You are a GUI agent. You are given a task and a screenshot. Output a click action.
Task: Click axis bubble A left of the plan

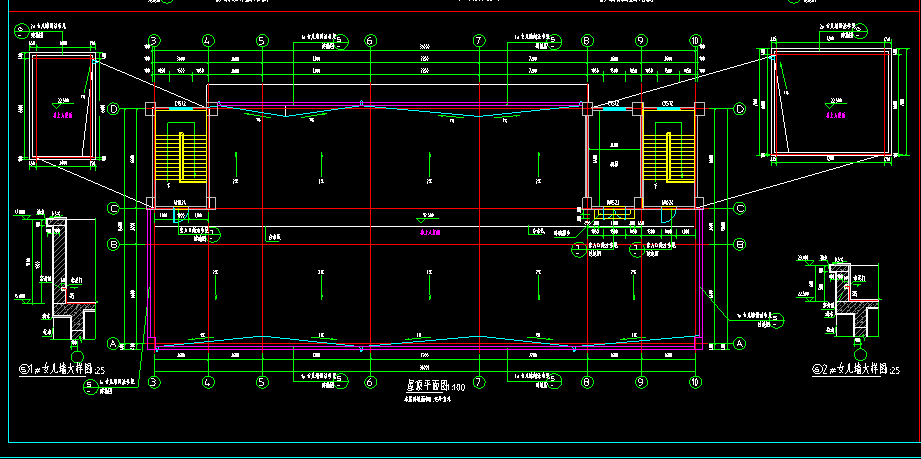click(x=113, y=343)
